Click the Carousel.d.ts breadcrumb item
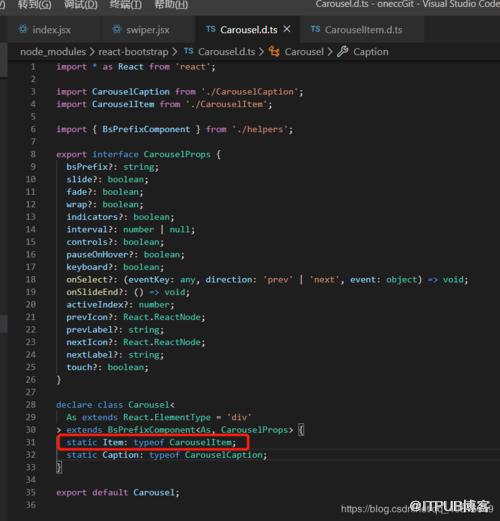Screen dimensions: 500x521 [x=226, y=52]
